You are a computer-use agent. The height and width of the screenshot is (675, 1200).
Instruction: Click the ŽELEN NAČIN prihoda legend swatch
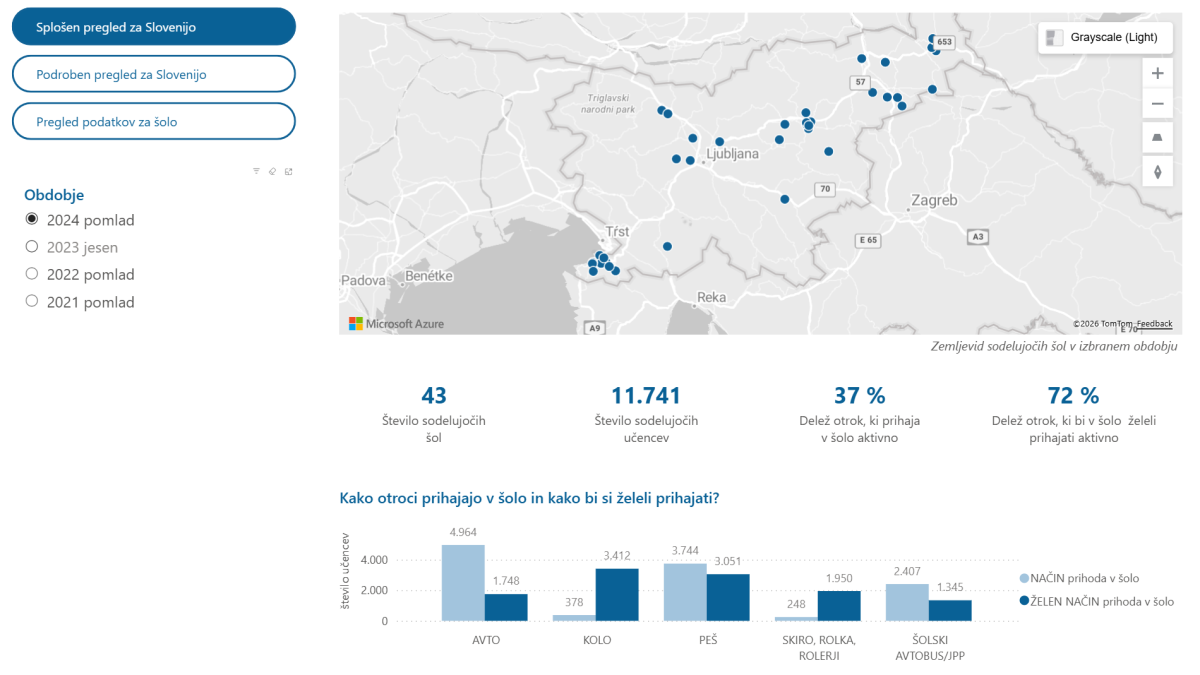pyautogui.click(x=1024, y=601)
